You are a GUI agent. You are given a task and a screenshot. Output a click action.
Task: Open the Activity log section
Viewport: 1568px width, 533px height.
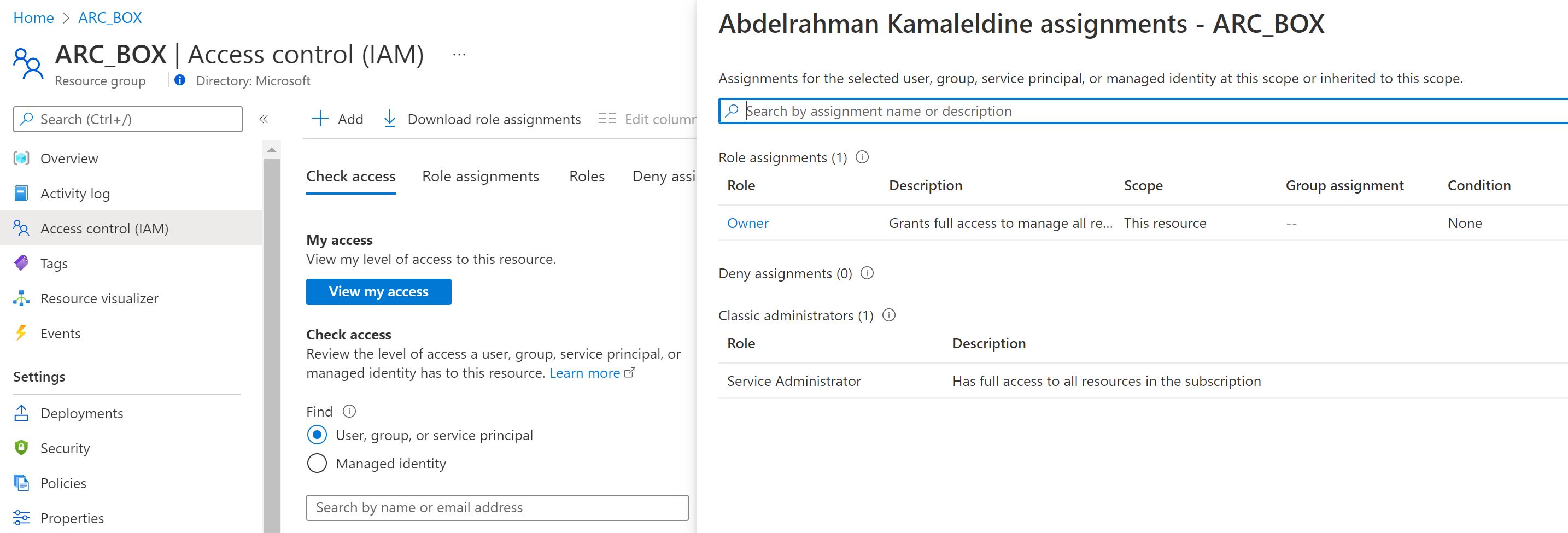pos(76,193)
